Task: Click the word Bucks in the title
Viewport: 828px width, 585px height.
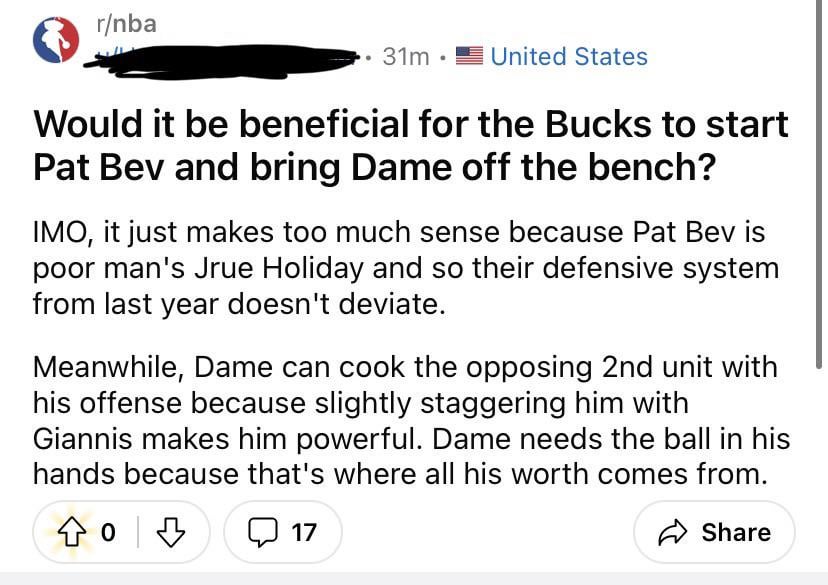Action: pos(558,125)
